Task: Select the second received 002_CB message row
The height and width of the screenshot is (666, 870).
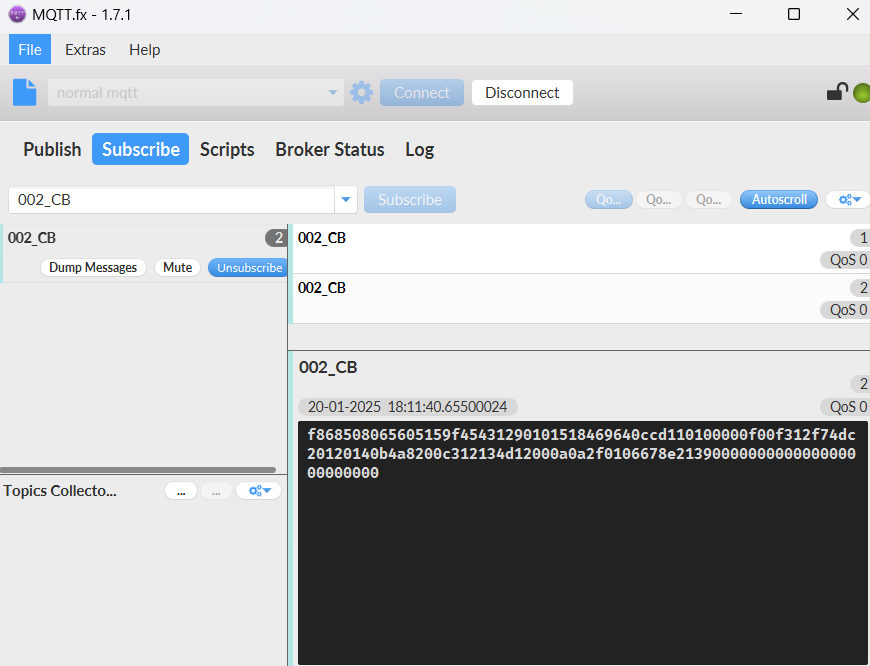Action: coord(580,299)
